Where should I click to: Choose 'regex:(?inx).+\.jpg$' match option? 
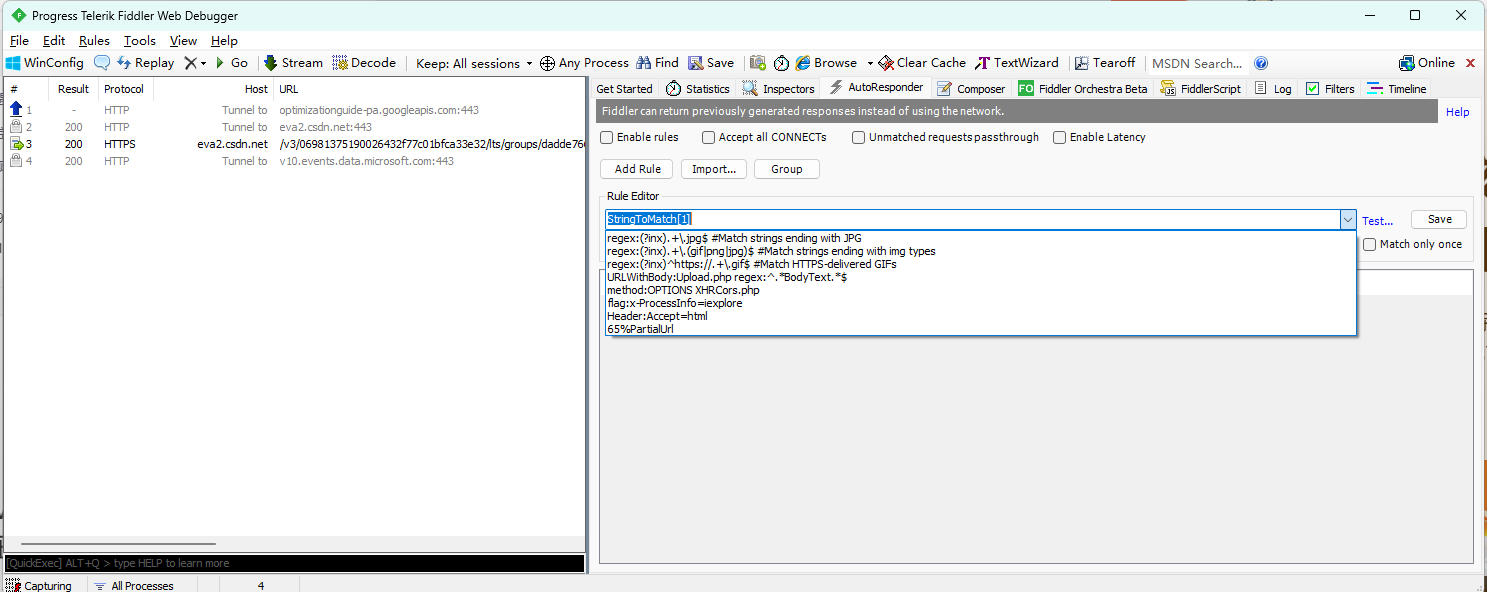point(980,238)
